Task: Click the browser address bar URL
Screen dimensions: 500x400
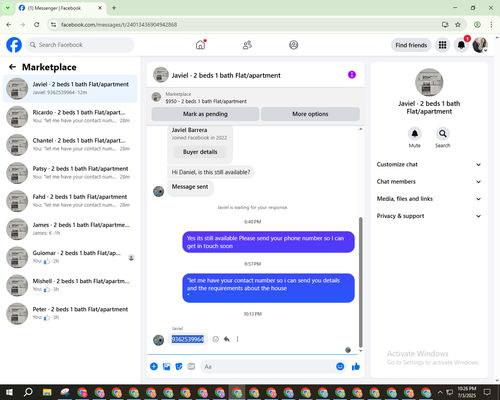Action: [x=119, y=25]
